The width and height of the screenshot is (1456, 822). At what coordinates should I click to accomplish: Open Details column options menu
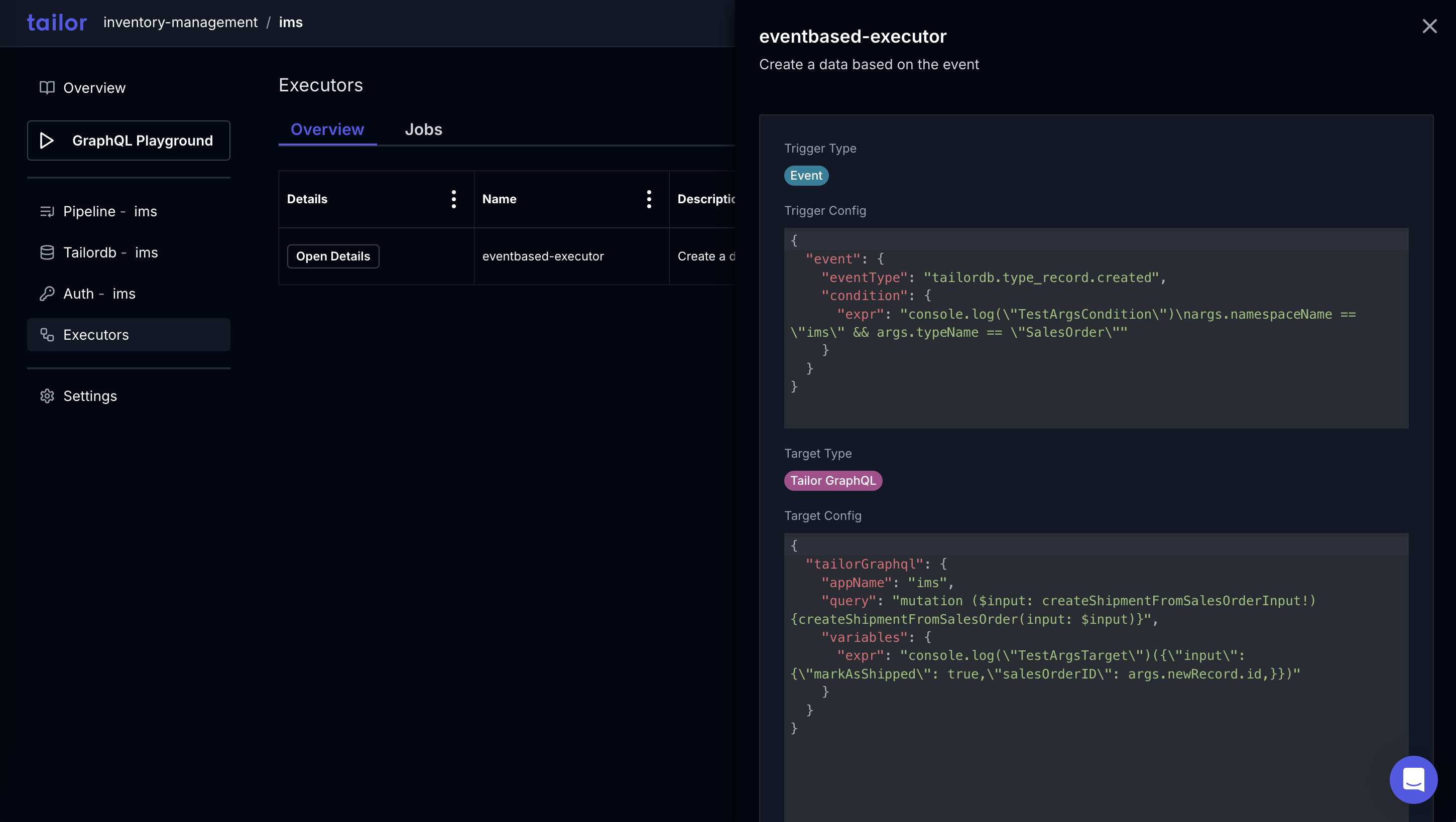(x=454, y=199)
